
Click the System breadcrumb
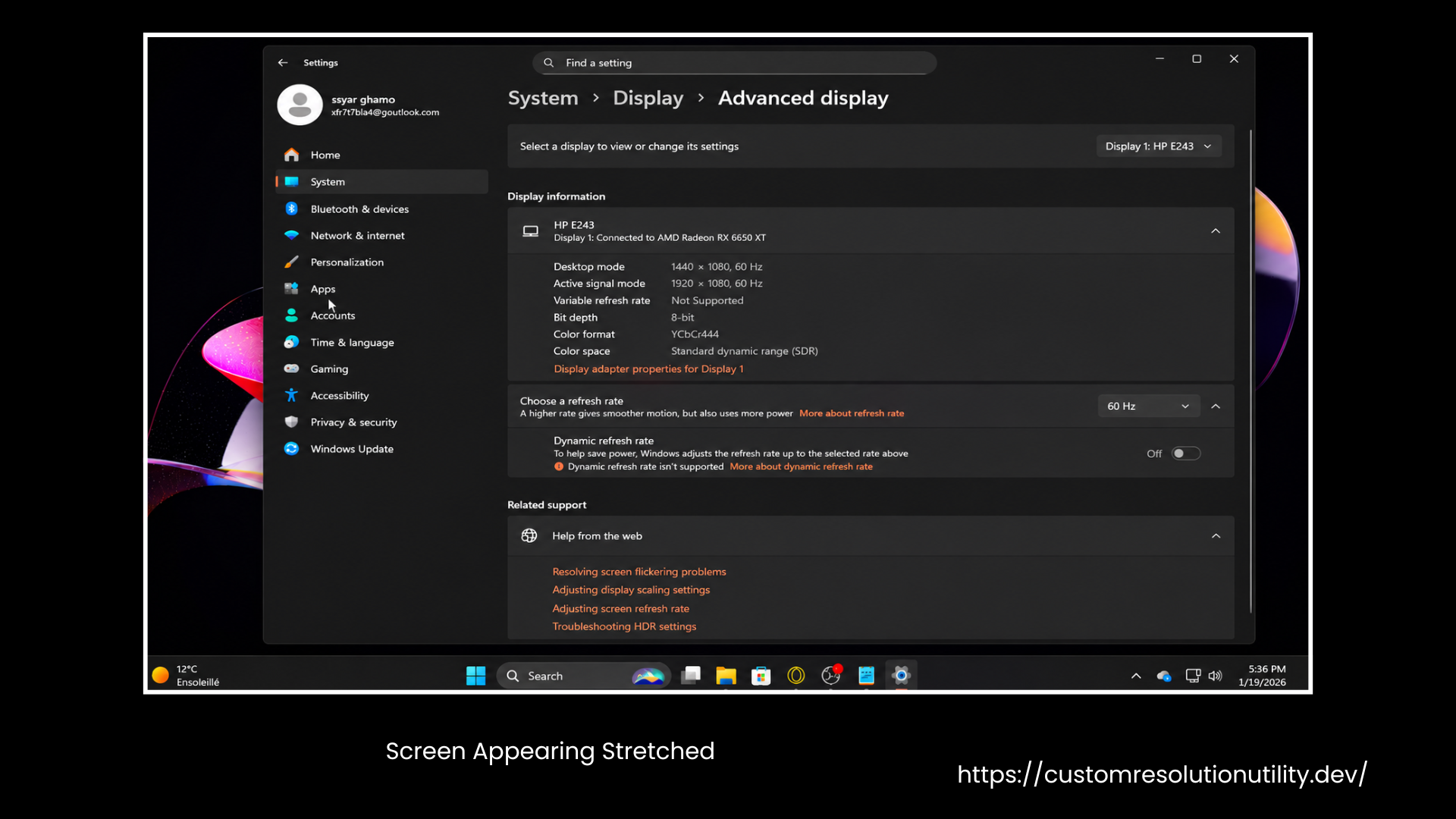543,98
